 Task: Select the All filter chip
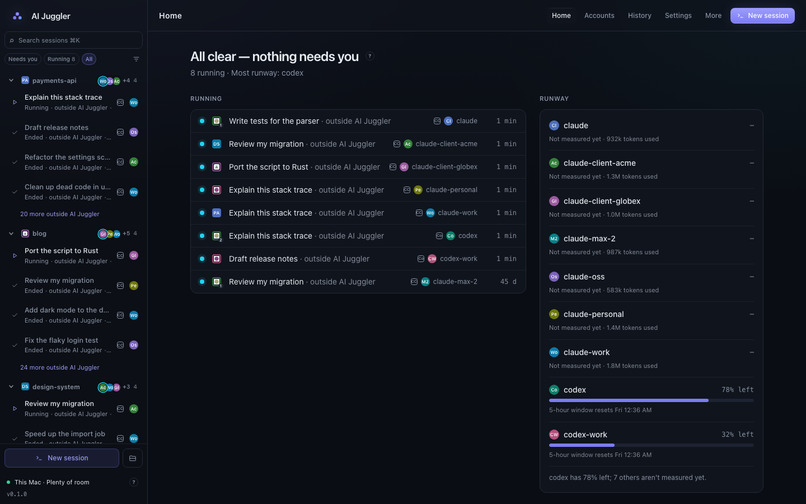(89, 59)
